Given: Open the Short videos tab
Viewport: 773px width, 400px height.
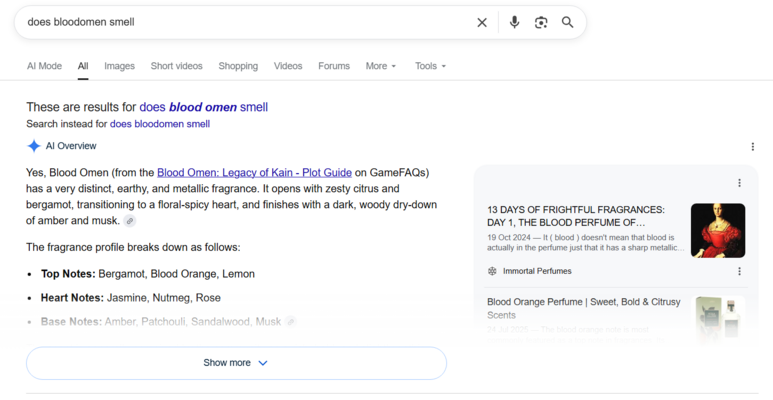Looking at the screenshot, I should (176, 66).
